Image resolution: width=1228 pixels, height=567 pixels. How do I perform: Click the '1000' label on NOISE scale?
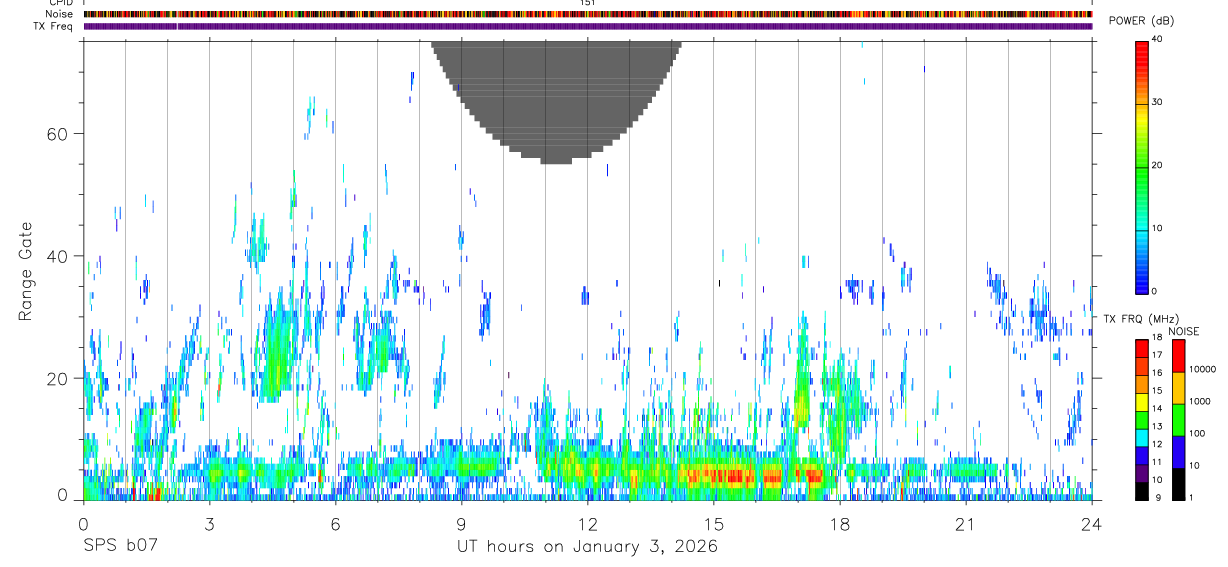pyautogui.click(x=1200, y=401)
